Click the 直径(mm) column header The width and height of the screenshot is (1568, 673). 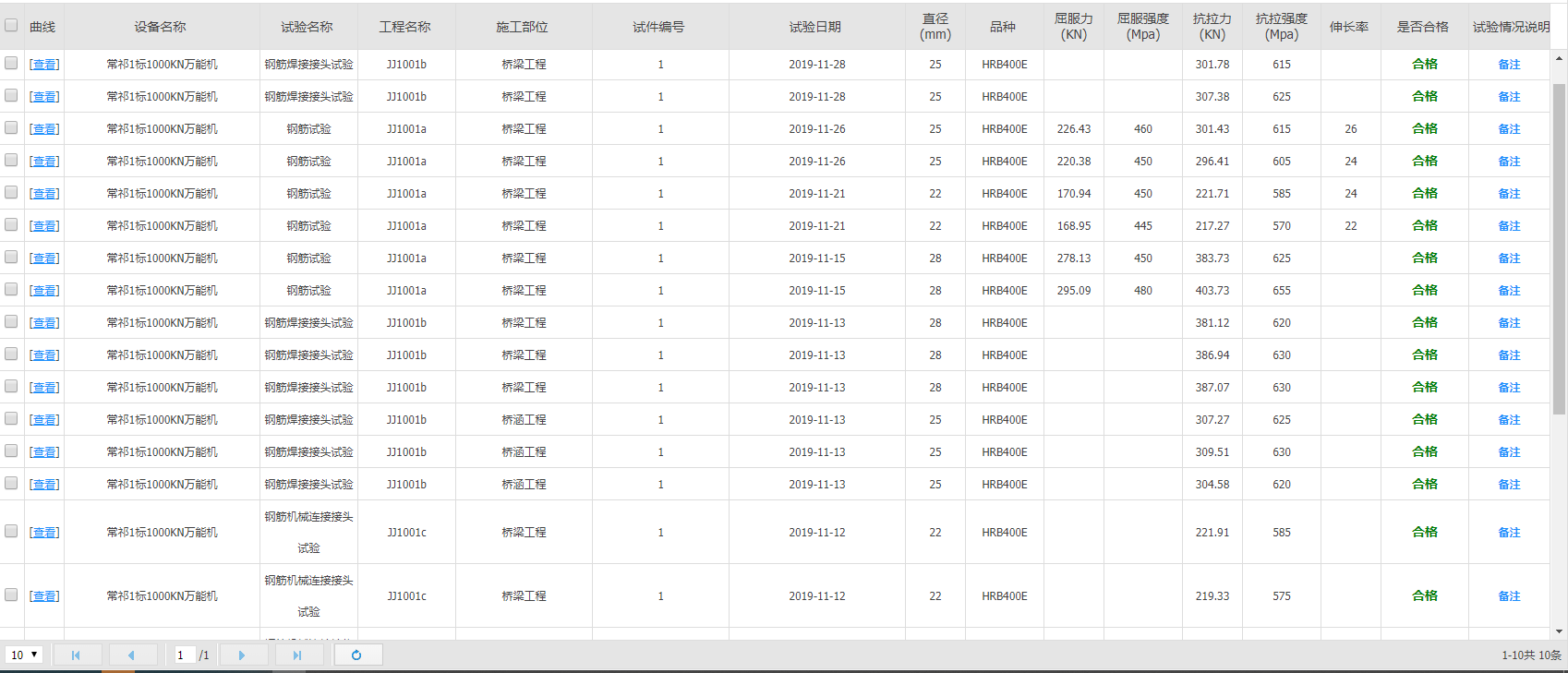935,27
